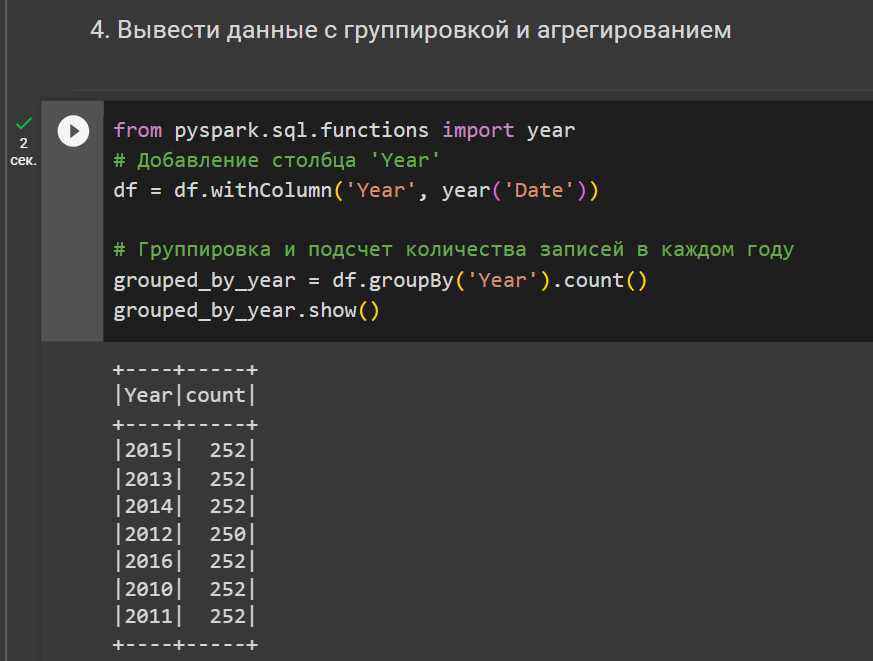Run the code cell with play button
Screen dimensions: 873x661
click(x=73, y=131)
